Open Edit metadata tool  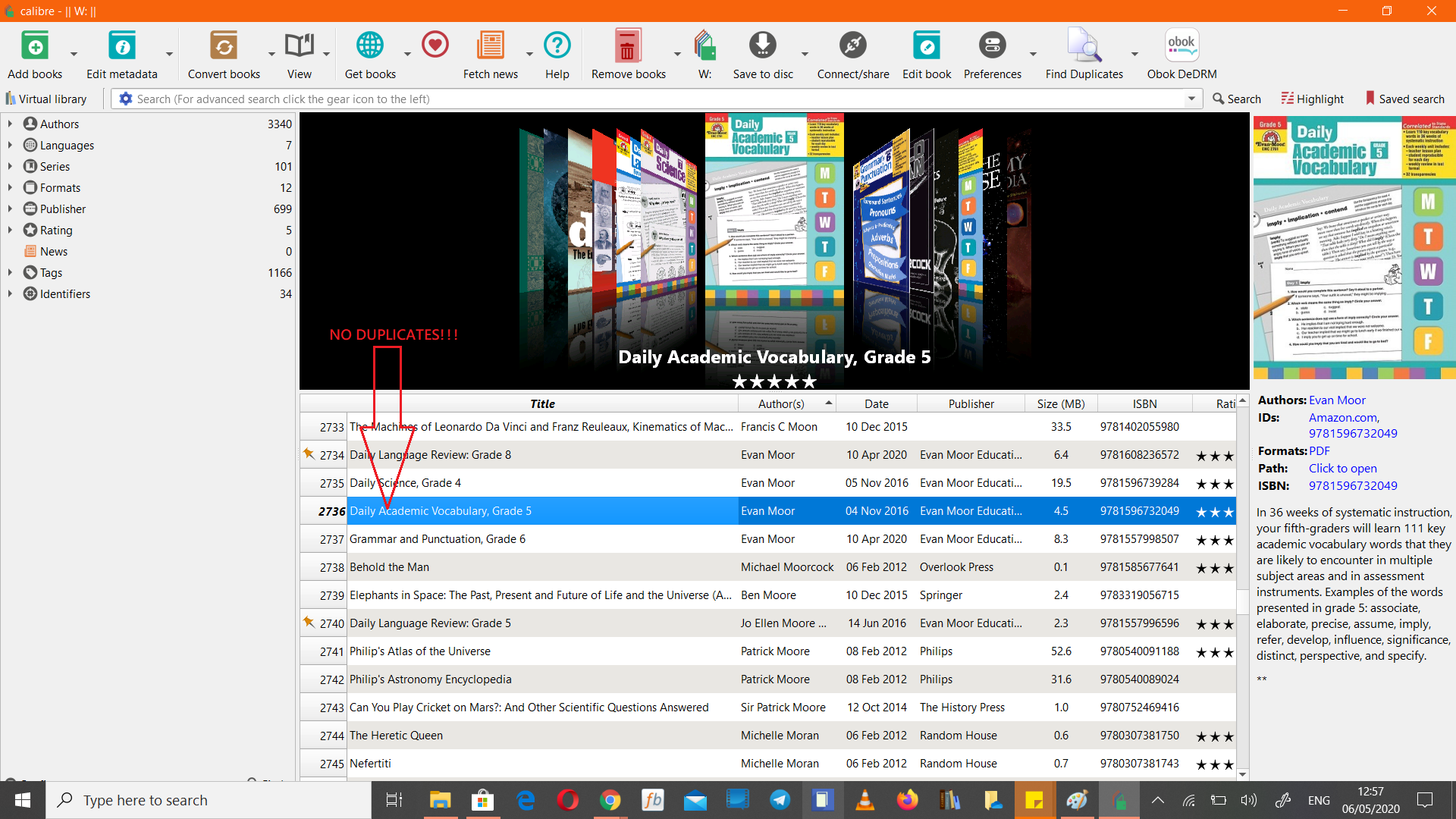[121, 47]
